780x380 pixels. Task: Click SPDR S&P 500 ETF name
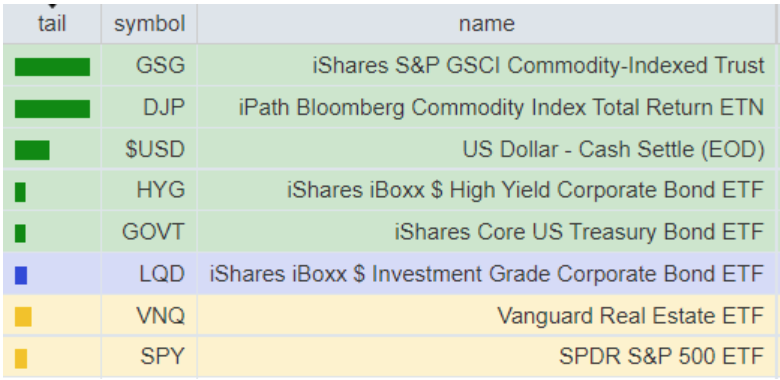[x=662, y=357]
